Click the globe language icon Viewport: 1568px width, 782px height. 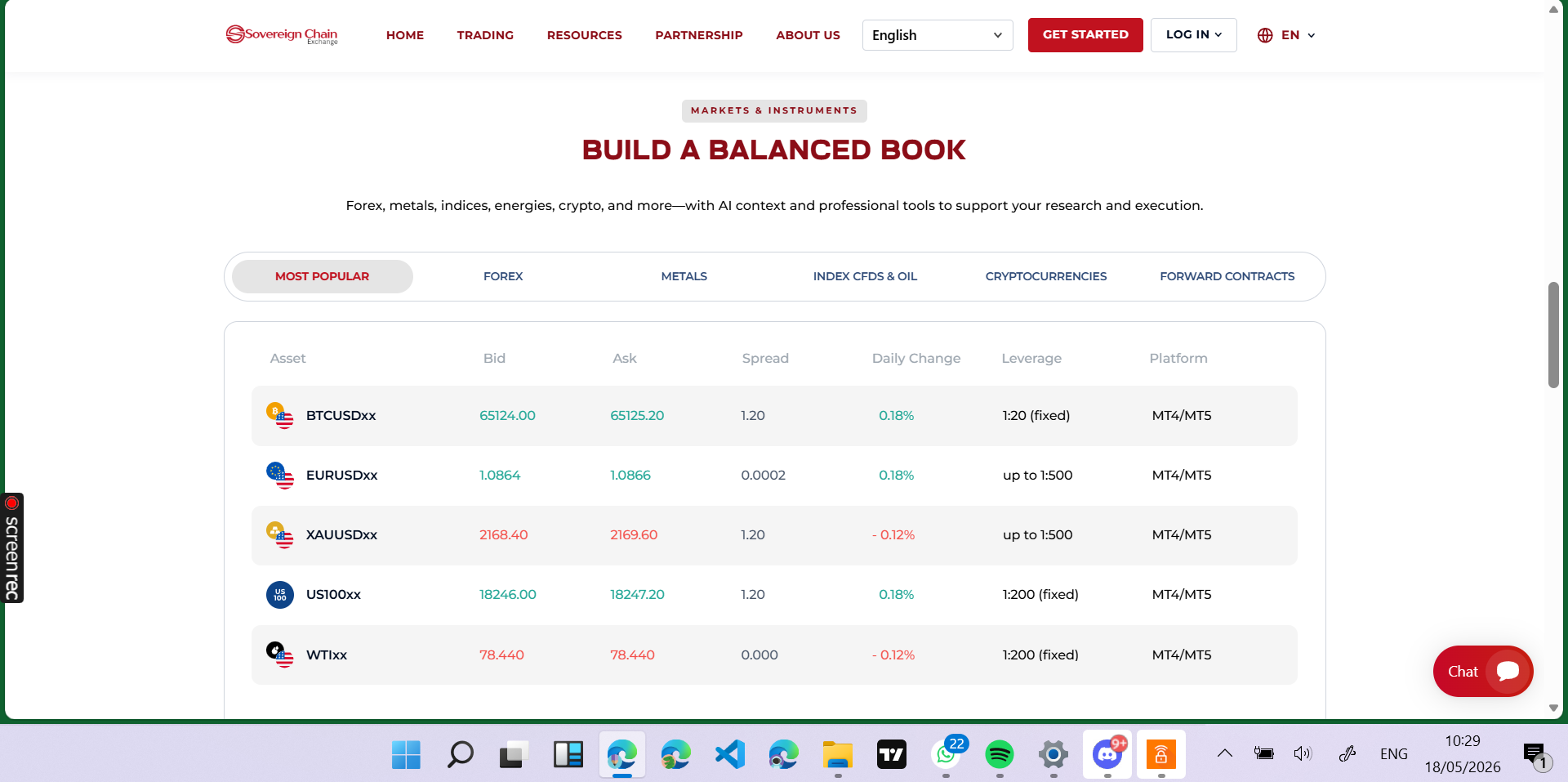[x=1265, y=35]
